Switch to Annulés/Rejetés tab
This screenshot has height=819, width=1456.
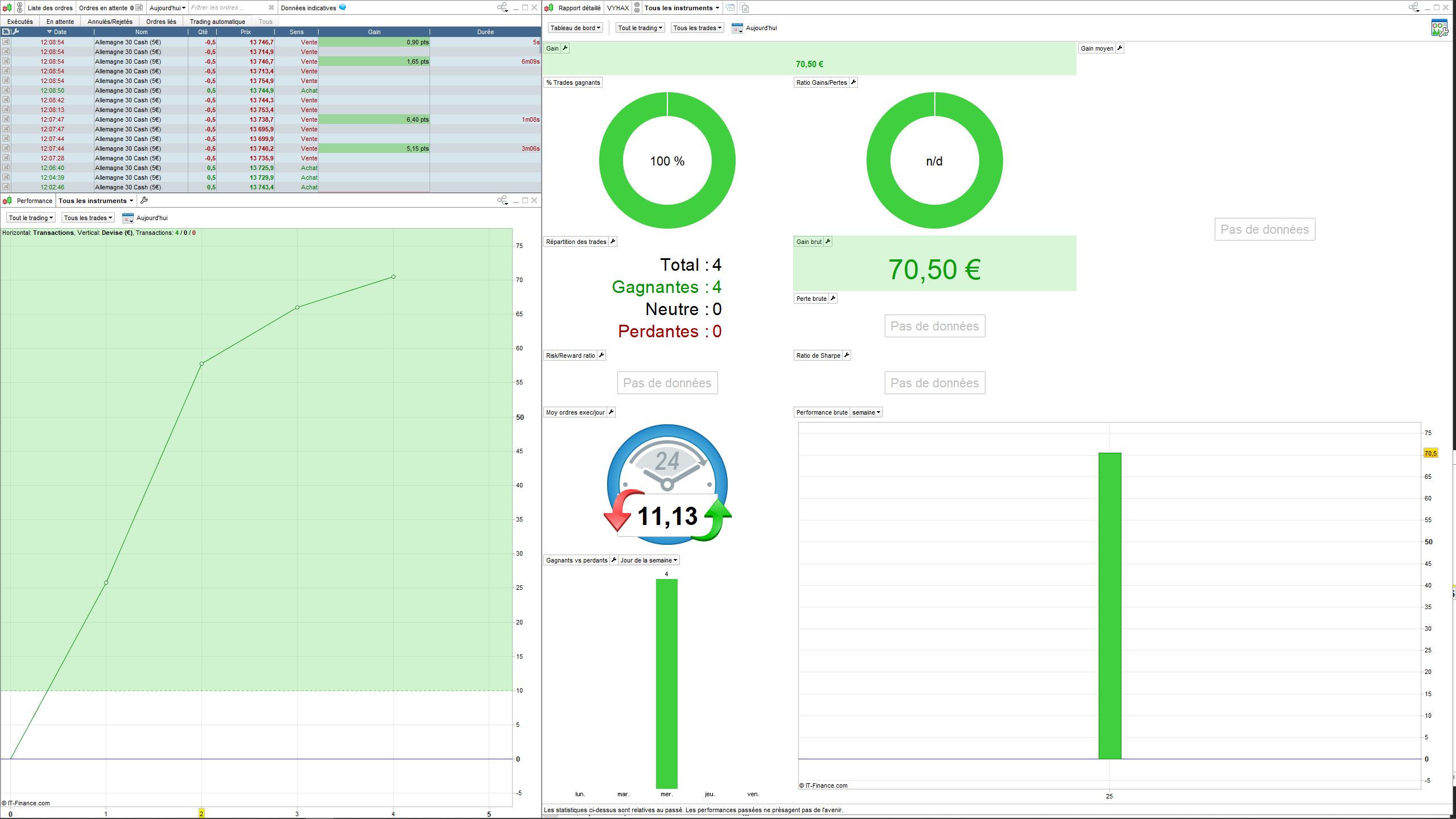pos(110,22)
